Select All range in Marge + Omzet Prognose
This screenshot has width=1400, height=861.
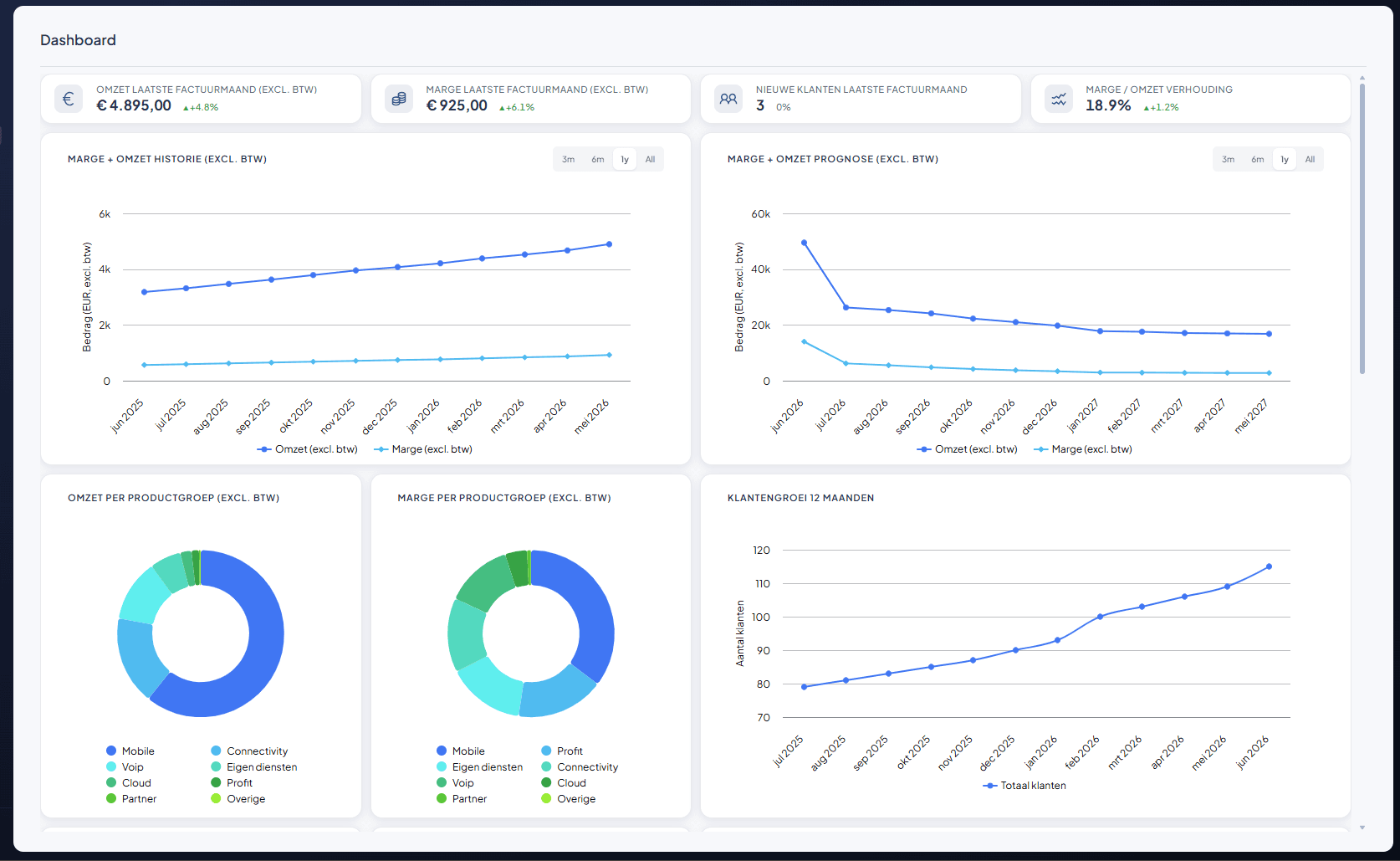pos(1310,160)
